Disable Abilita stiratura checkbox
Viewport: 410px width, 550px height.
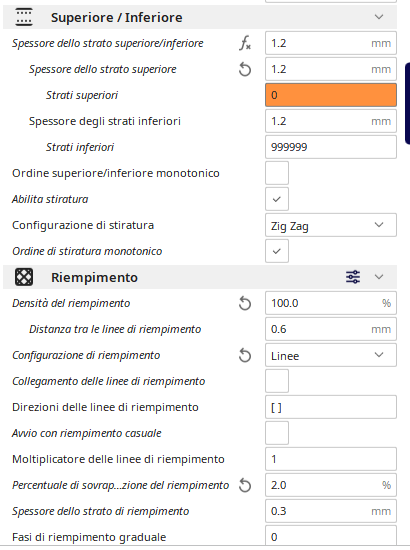(277, 199)
